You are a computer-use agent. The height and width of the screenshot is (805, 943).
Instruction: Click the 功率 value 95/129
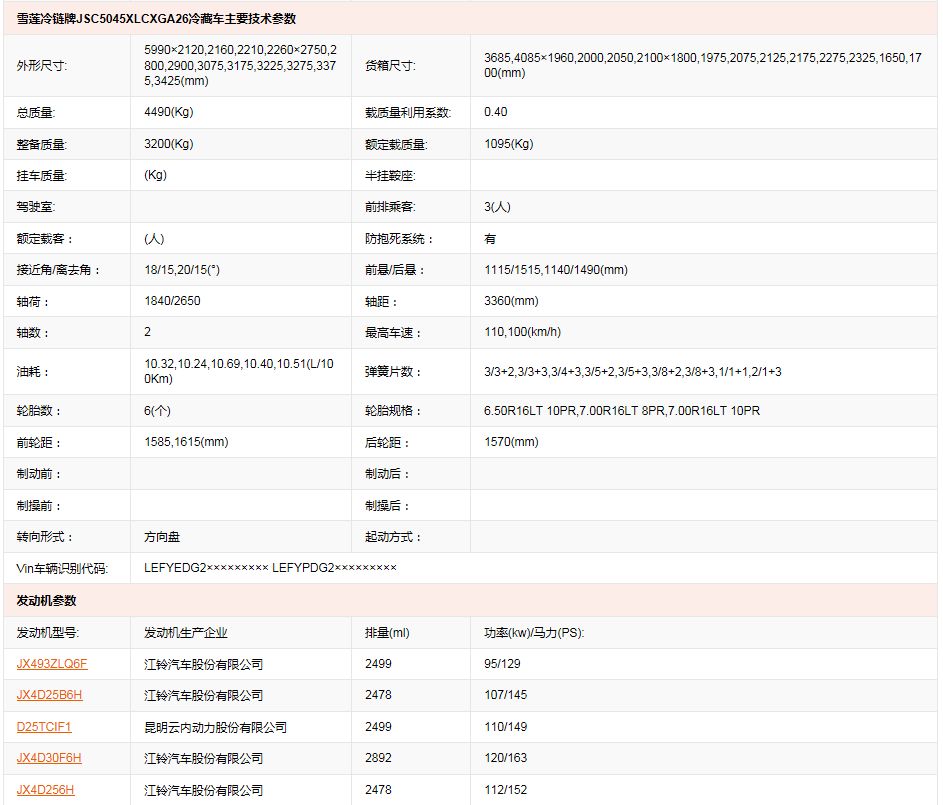click(x=502, y=664)
